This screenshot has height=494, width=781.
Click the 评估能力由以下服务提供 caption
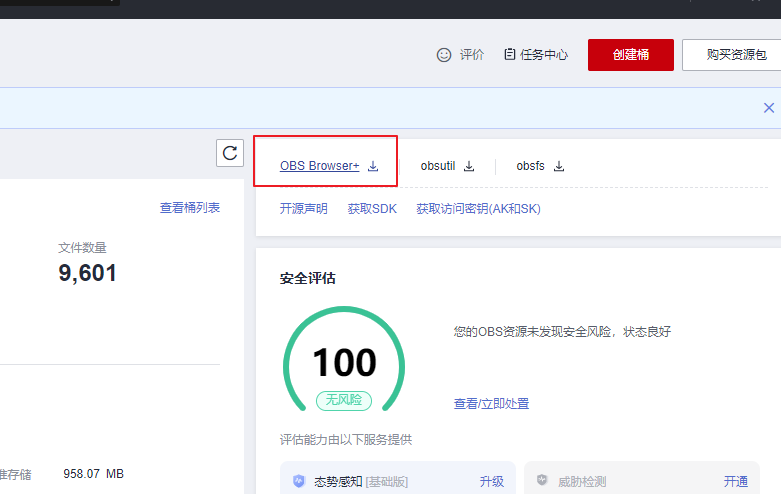tap(346, 440)
